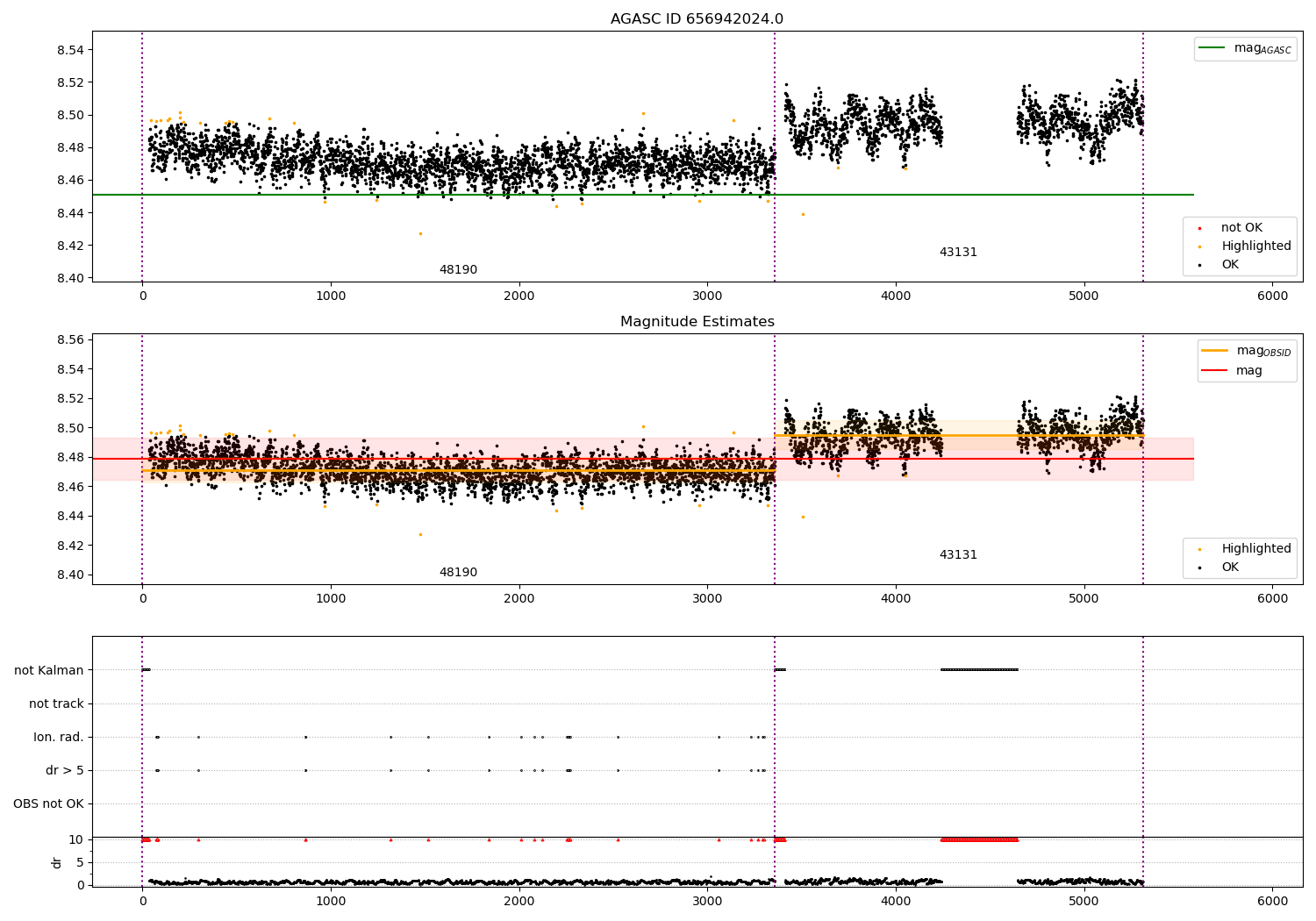Select 'Highlighted' legend entry in AGASC ID plot
Screen dimensions: 1316x921
click(x=1256, y=246)
